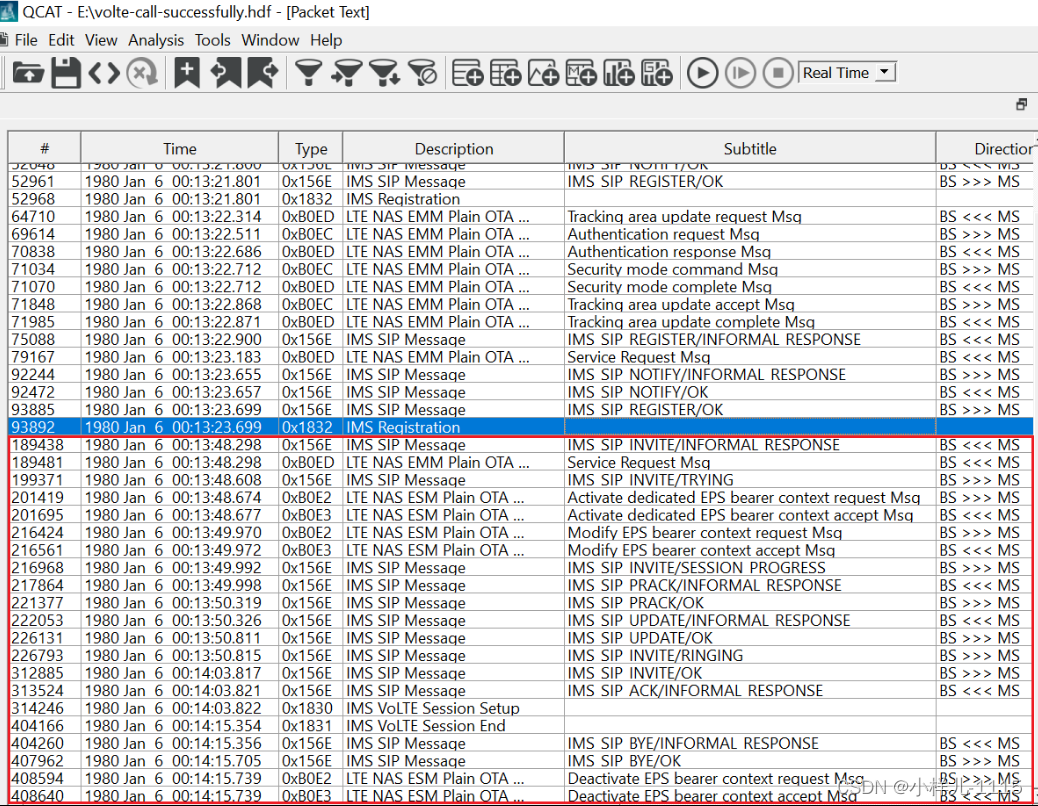The height and width of the screenshot is (806, 1038).
Task: Open the Tools menu
Action: [212, 40]
